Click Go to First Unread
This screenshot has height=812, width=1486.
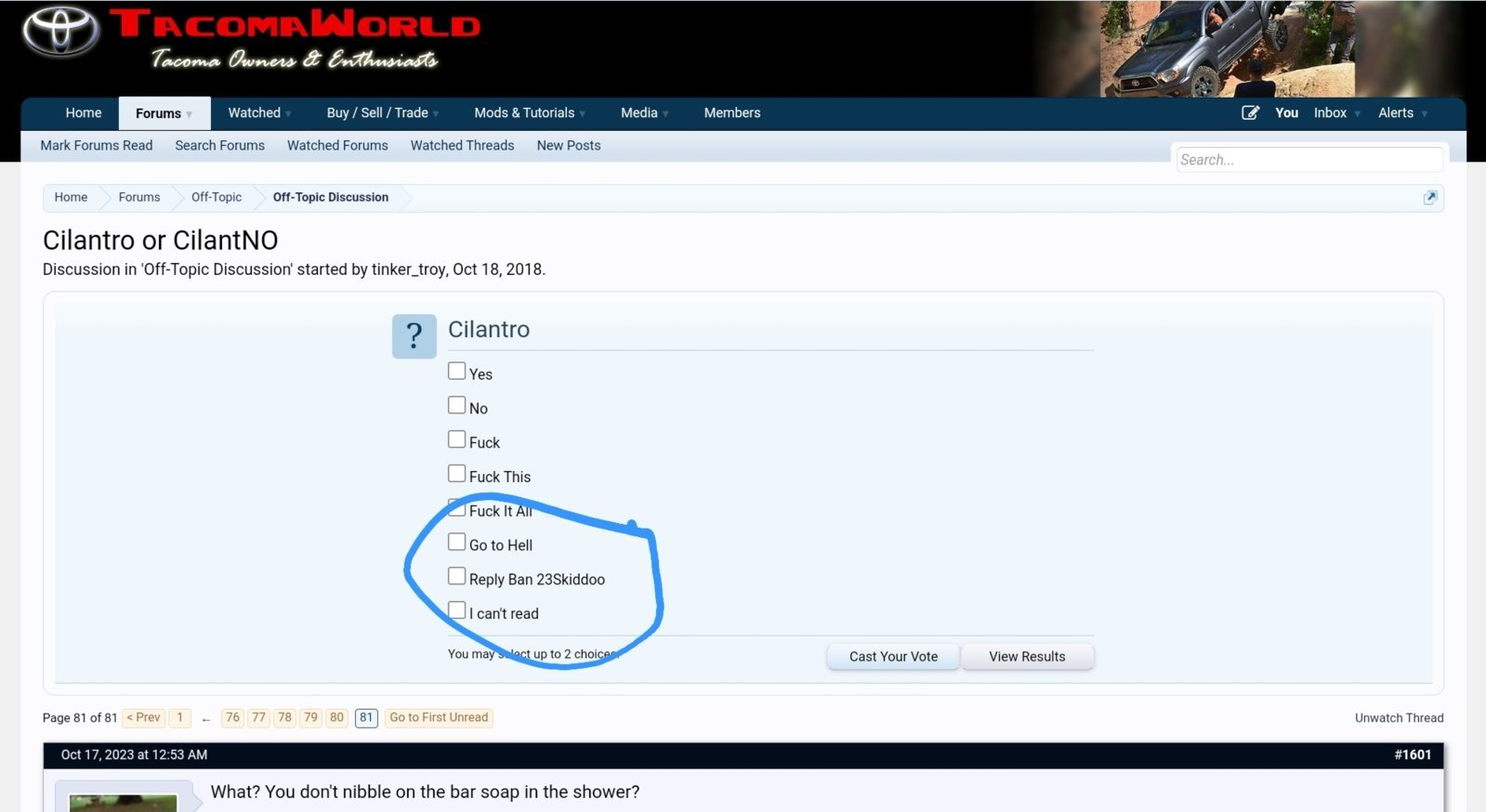click(x=439, y=717)
